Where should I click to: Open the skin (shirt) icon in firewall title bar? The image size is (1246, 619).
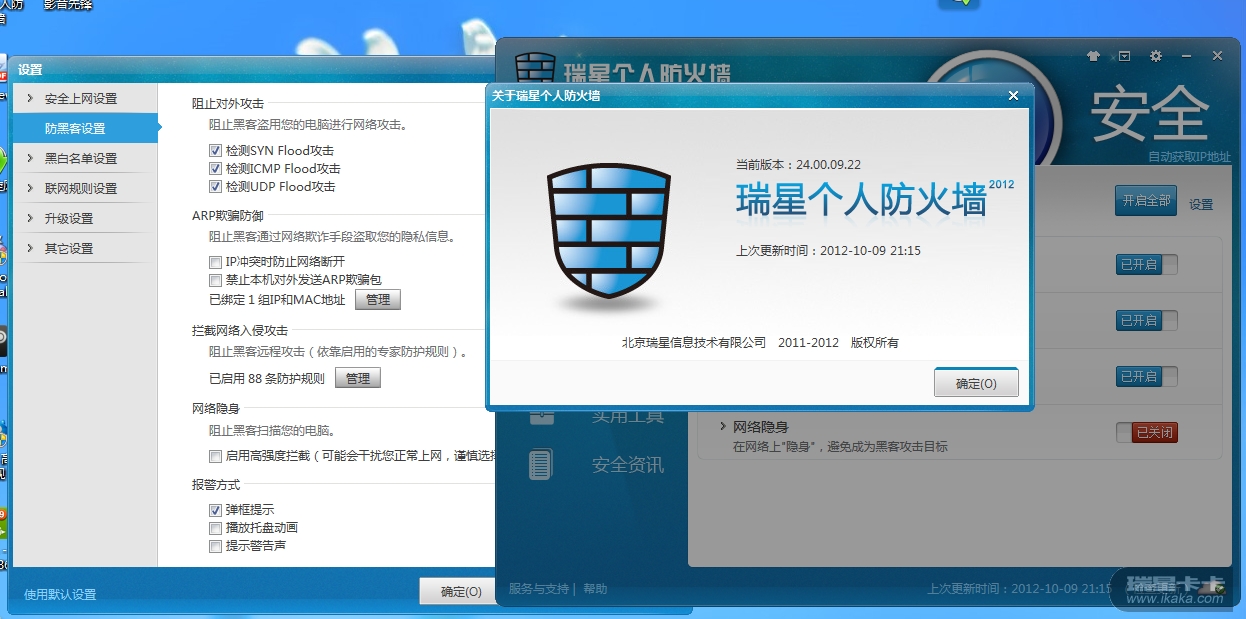point(1093,56)
